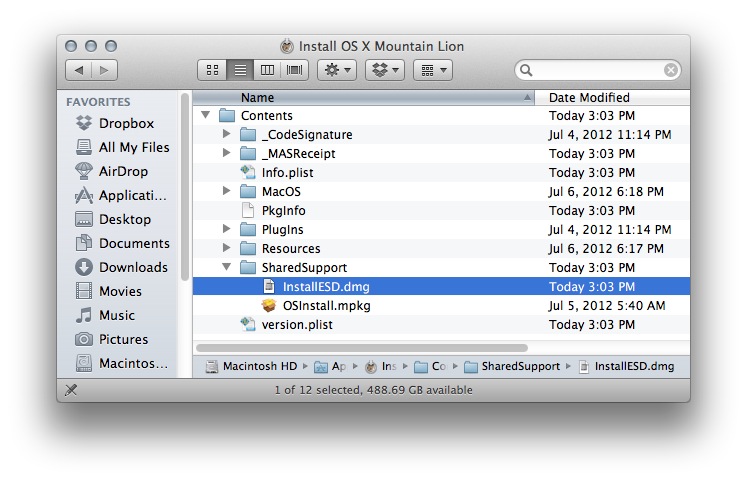Click the horizontal scrollbar of the file list
The image size is (747, 481).
(362, 348)
